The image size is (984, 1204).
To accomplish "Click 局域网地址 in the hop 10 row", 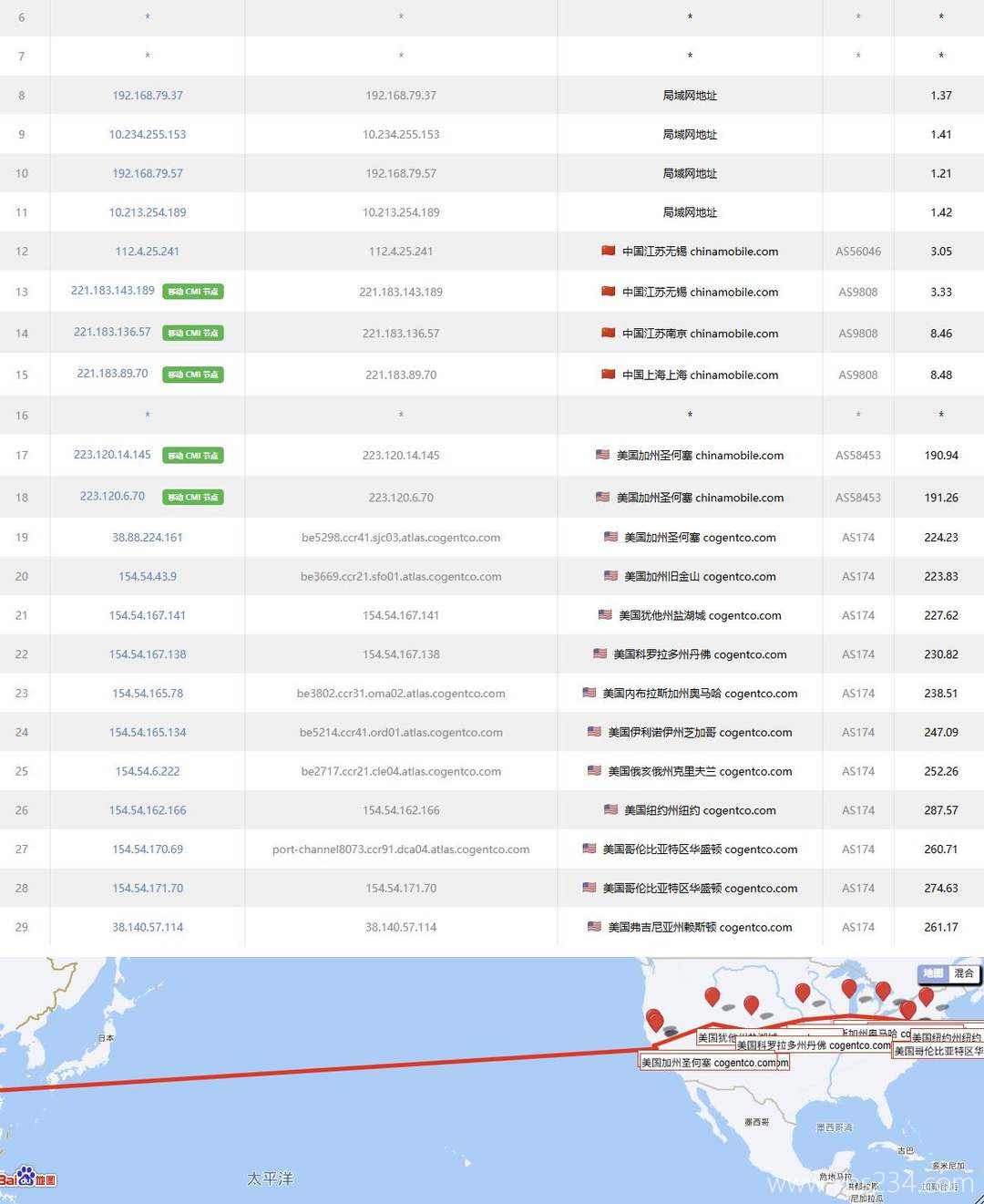I will [690, 173].
